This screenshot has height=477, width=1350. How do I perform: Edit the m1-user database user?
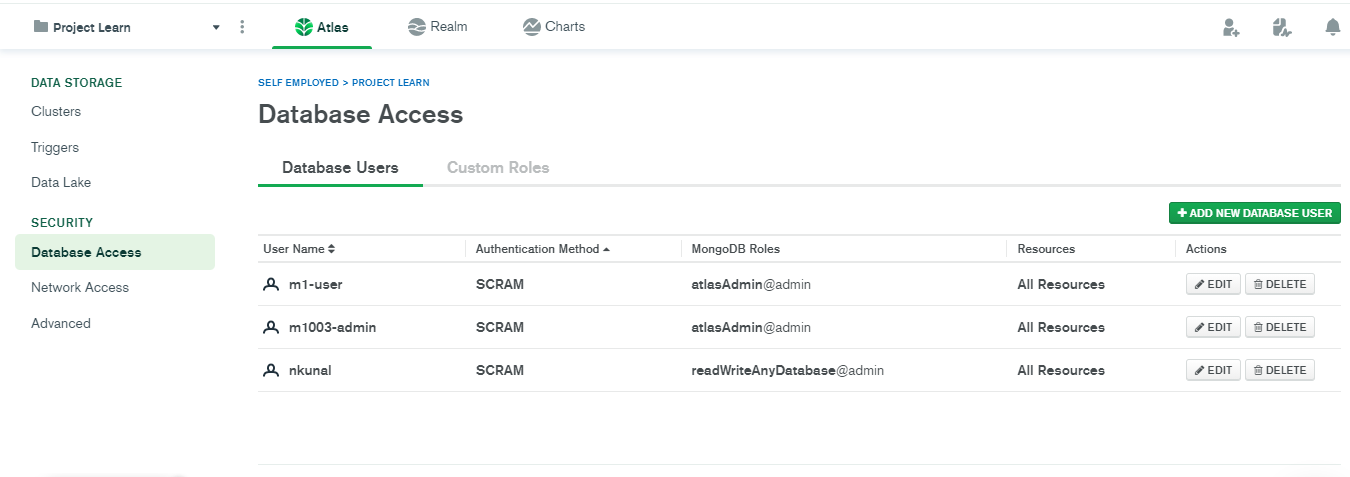tap(1213, 284)
